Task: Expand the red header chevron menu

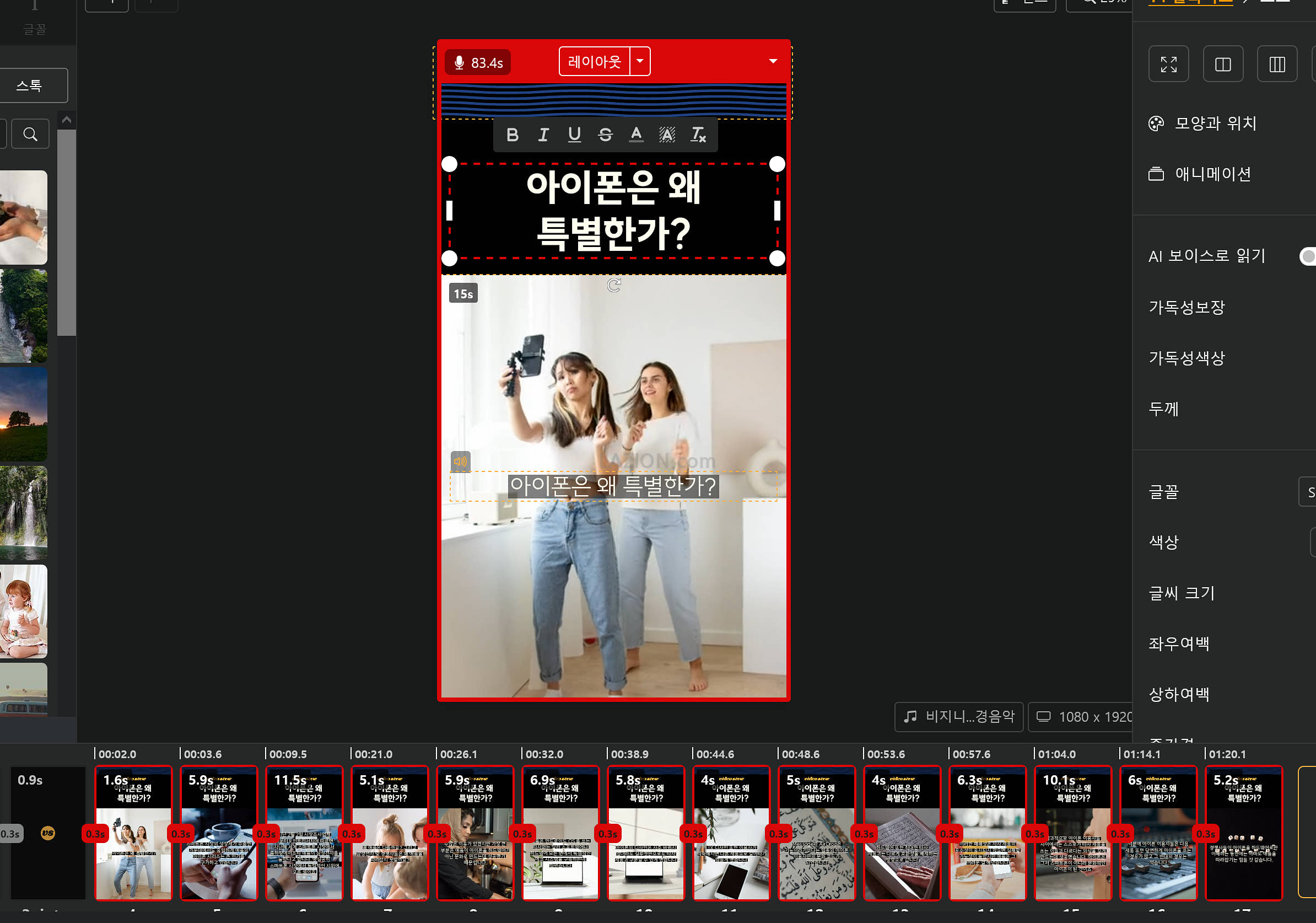Action: tap(773, 61)
